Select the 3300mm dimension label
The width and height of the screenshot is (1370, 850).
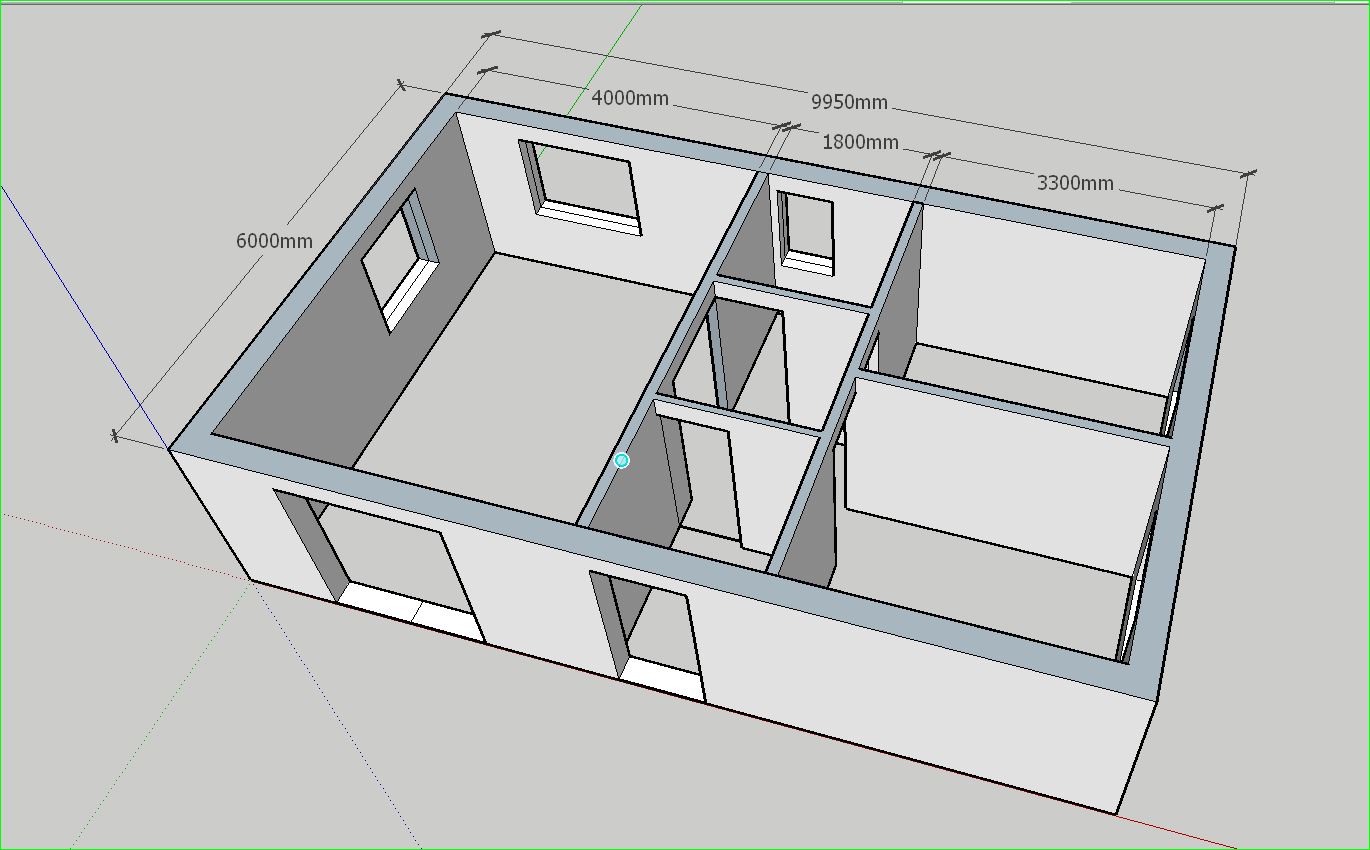click(x=1075, y=183)
